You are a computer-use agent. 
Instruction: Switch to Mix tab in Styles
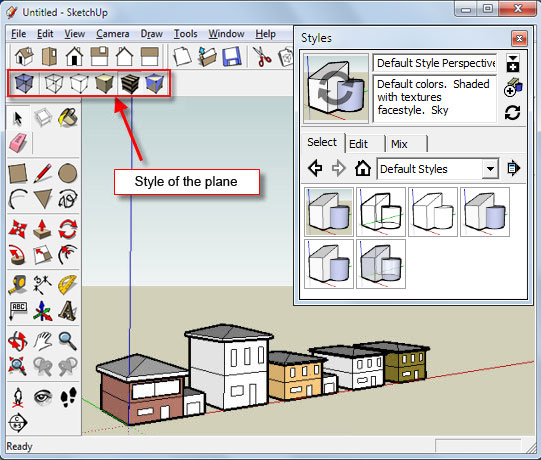point(406,144)
